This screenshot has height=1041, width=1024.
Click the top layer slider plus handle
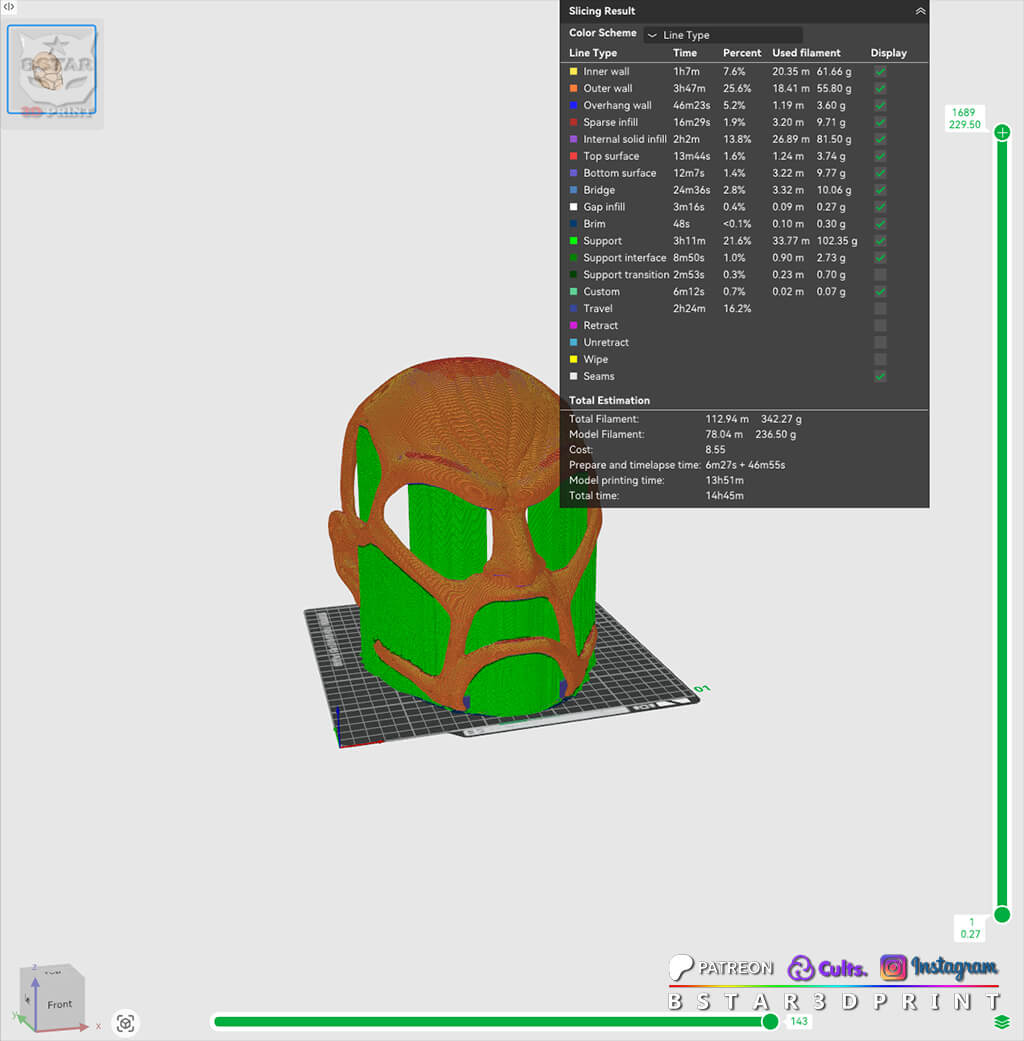(1002, 133)
